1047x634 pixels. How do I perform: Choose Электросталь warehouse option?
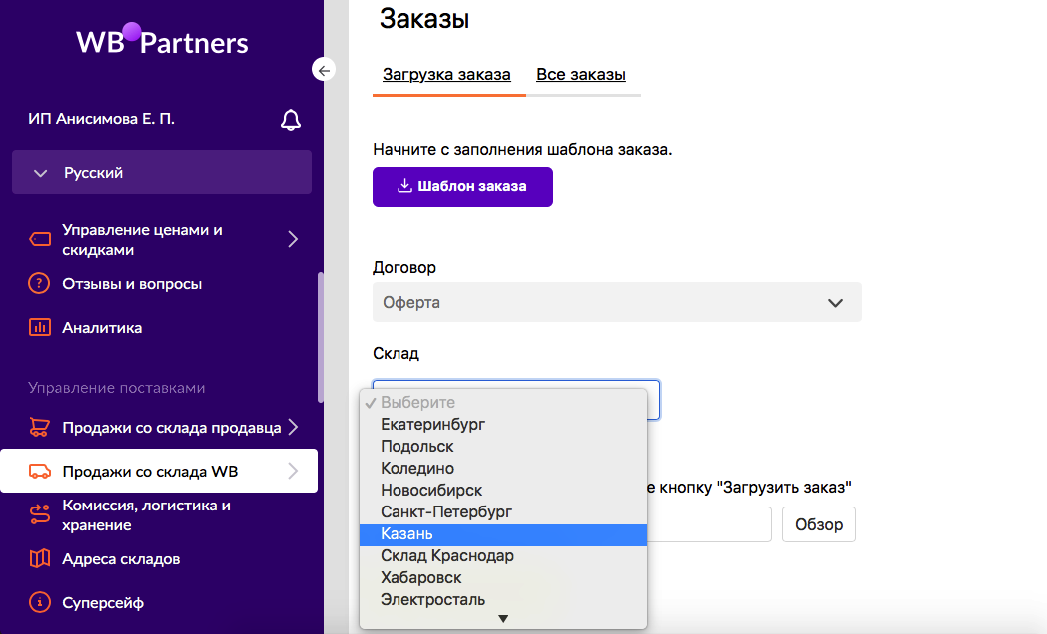tap(503, 599)
